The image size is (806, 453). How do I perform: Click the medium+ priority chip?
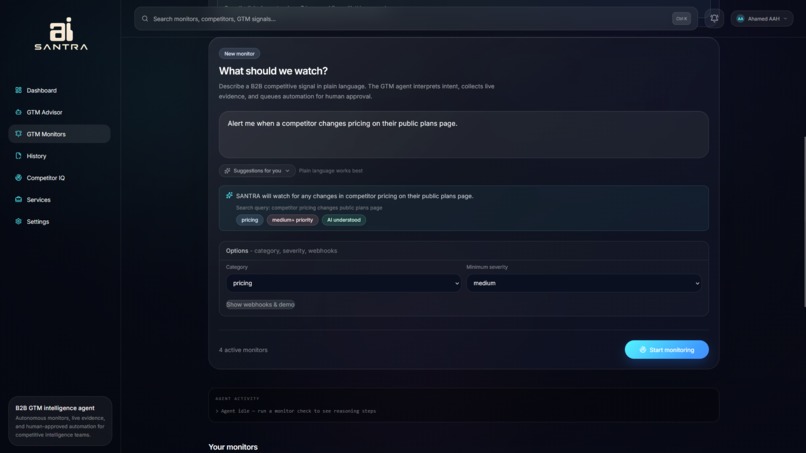point(292,220)
